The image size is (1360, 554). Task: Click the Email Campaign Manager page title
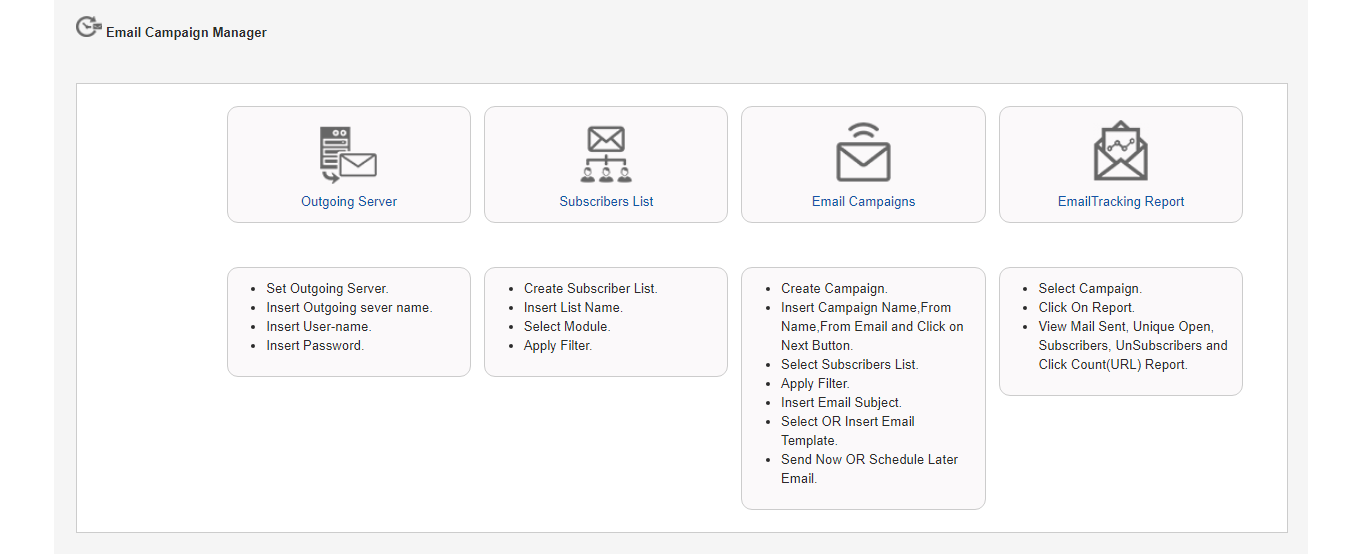186,32
